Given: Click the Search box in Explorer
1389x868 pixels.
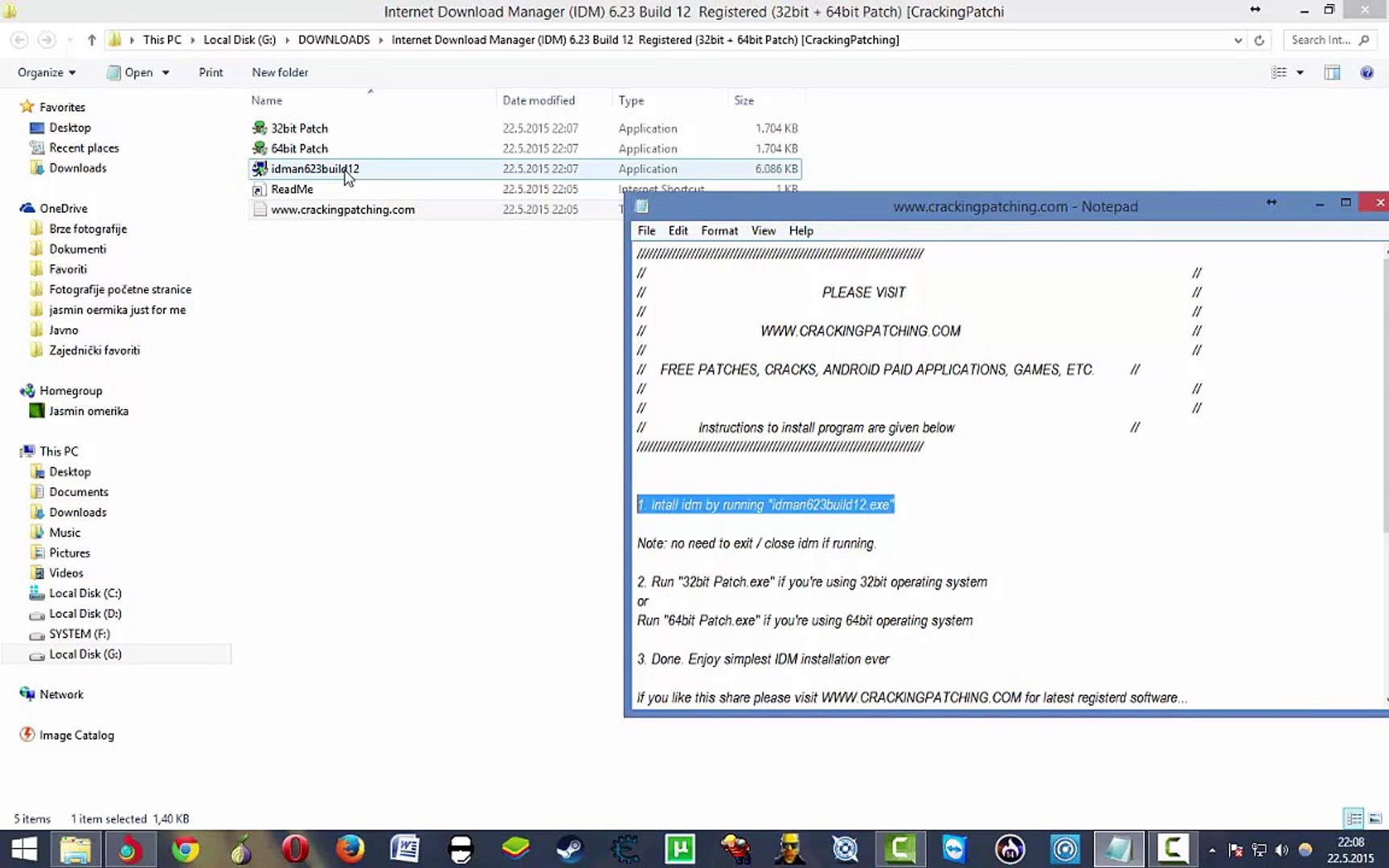Looking at the screenshot, I should tap(1329, 40).
